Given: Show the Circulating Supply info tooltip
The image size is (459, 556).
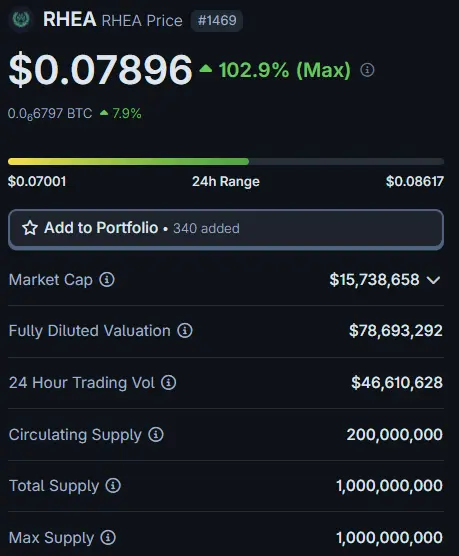Looking at the screenshot, I should [156, 434].
